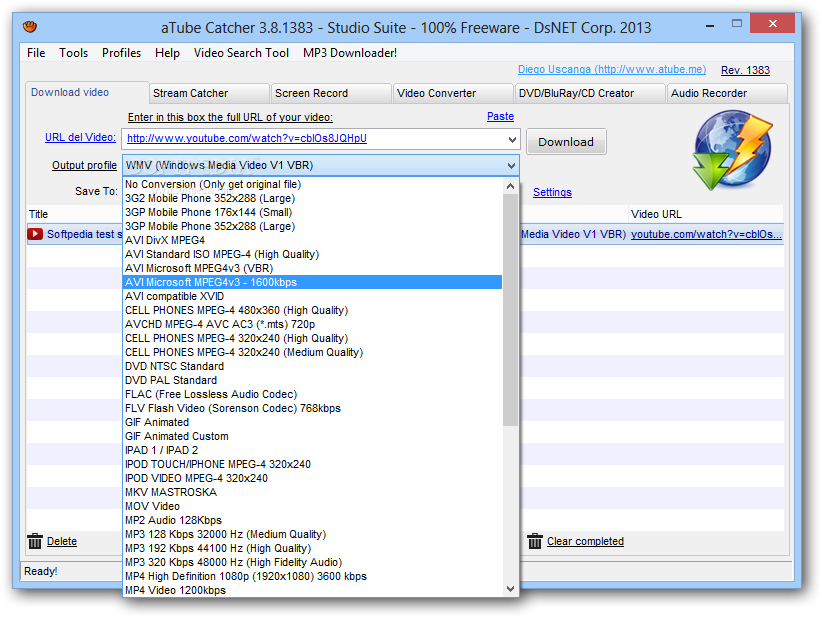Viewport: 822px width, 618px height.
Task: Open the Help menu
Action: [167, 53]
